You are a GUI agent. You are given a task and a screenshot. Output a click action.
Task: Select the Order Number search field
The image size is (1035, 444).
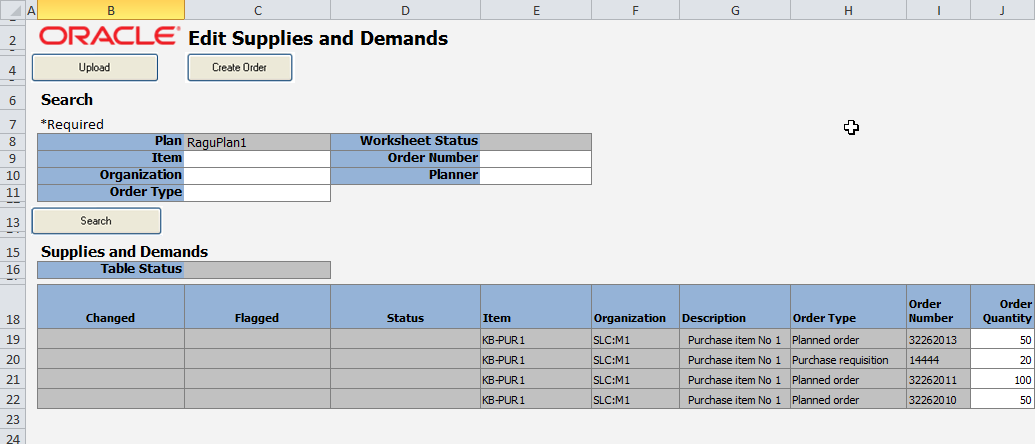(x=535, y=159)
